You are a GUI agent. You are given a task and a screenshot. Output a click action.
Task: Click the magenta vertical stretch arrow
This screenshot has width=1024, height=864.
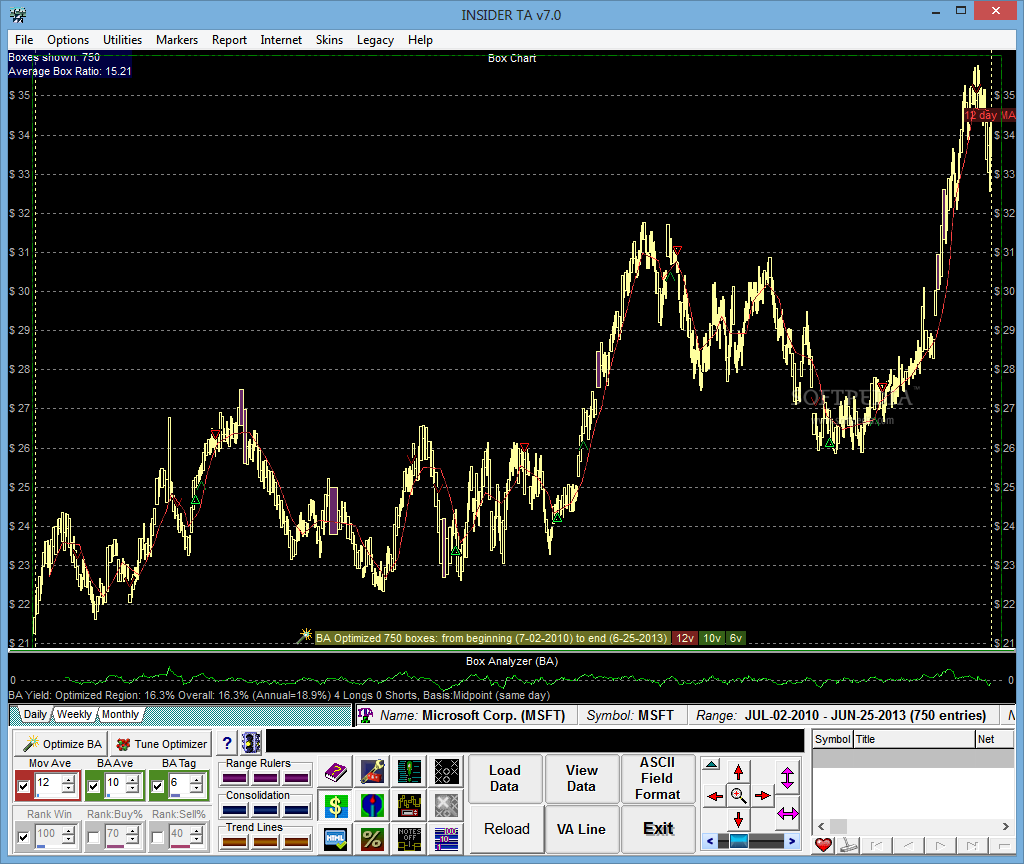pyautogui.click(x=787, y=777)
